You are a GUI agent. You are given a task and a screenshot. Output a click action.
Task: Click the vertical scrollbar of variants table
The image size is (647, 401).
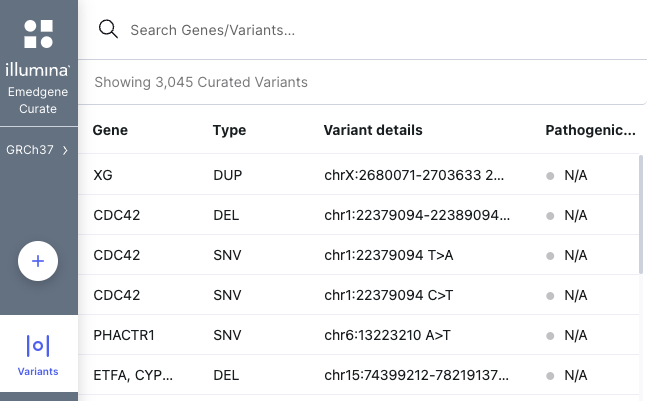(x=641, y=215)
